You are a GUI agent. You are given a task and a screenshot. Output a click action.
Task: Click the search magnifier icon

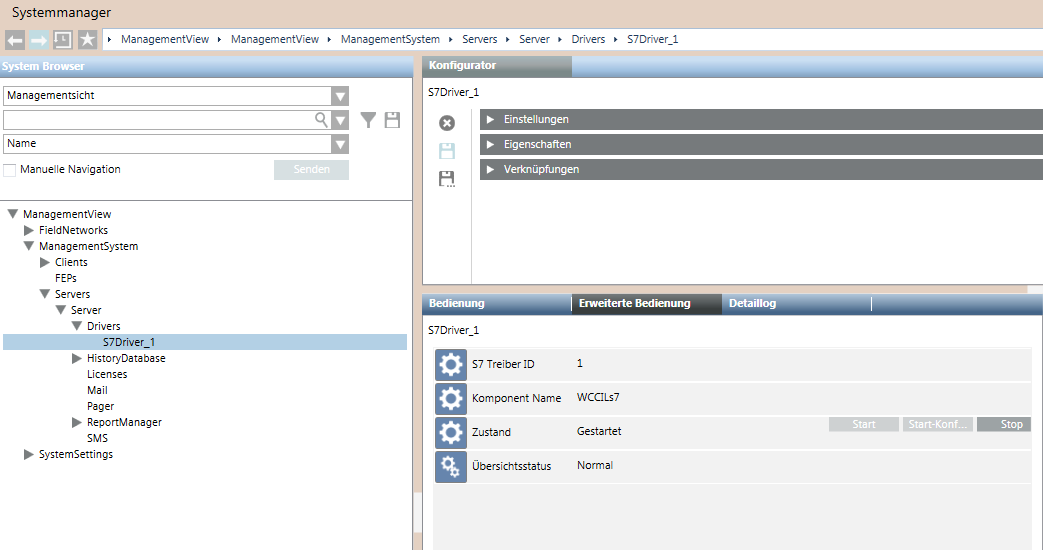click(x=322, y=120)
